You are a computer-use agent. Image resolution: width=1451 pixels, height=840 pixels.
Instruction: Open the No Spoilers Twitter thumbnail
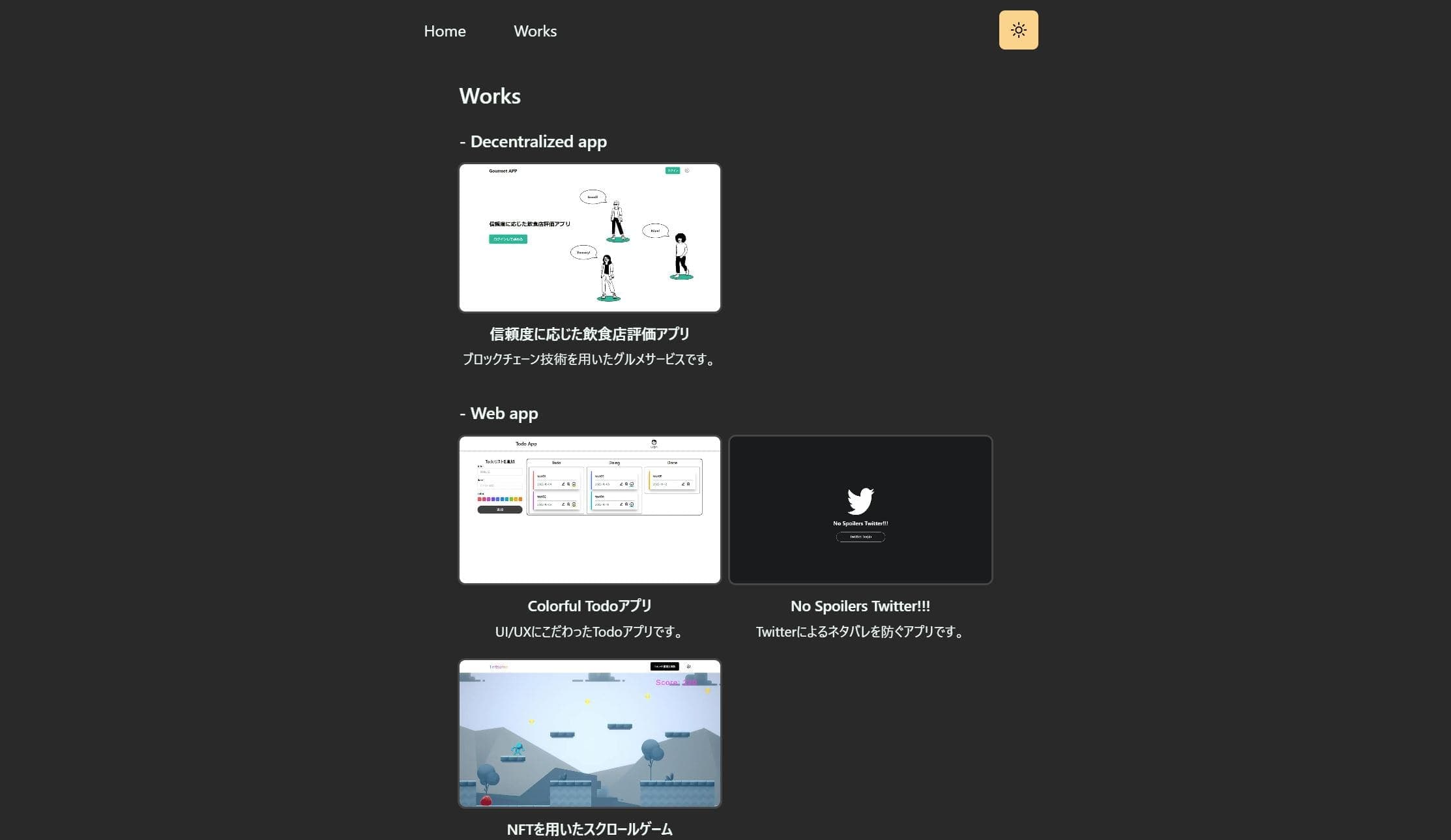pos(860,510)
